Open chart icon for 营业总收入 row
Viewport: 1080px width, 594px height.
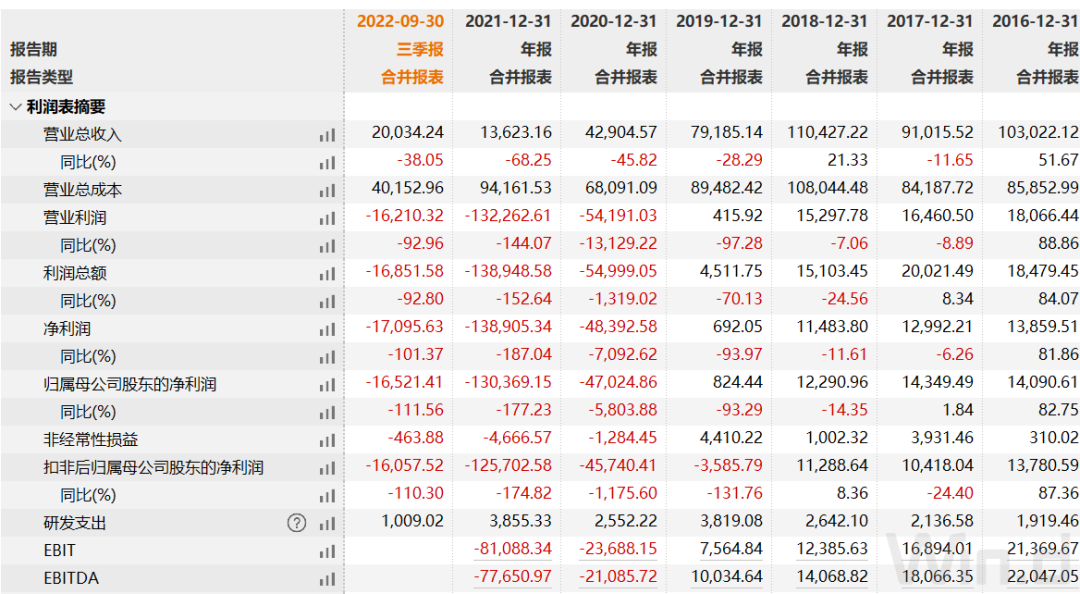(327, 135)
